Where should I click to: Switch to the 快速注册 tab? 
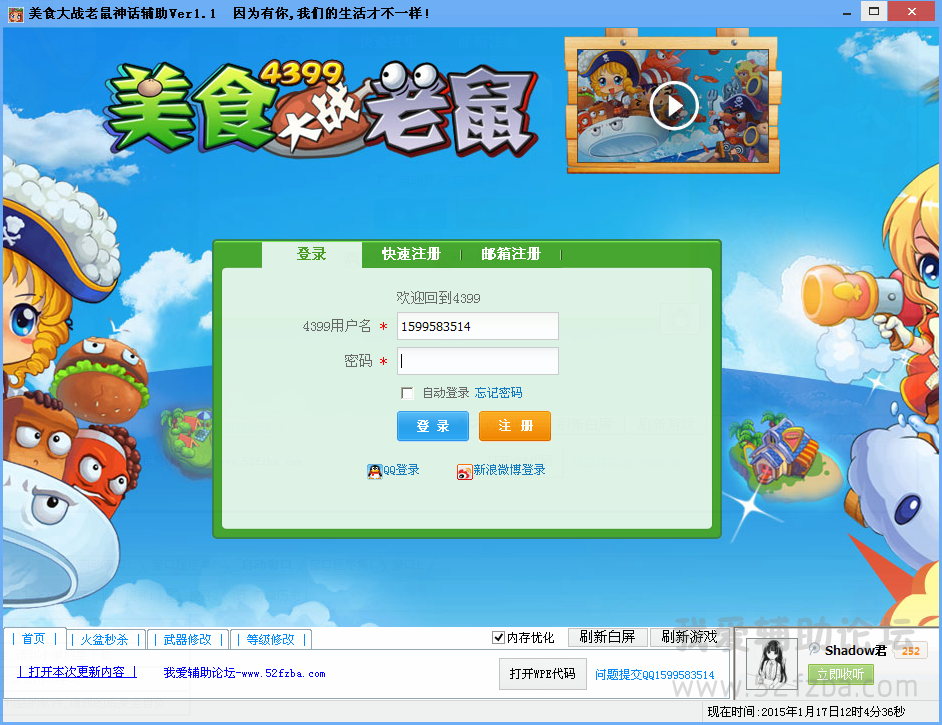(x=412, y=254)
